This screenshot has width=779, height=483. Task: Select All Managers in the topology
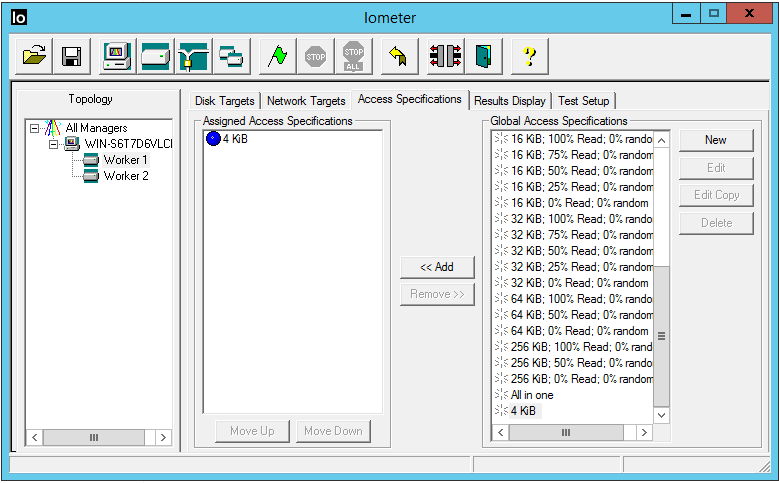pyautogui.click(x=96, y=128)
